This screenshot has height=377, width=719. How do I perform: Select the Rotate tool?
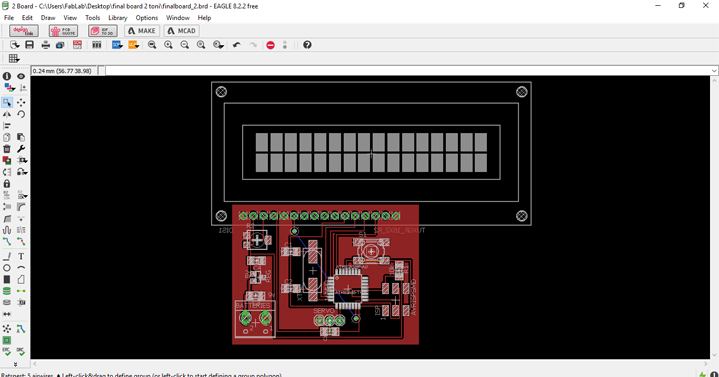(21, 114)
